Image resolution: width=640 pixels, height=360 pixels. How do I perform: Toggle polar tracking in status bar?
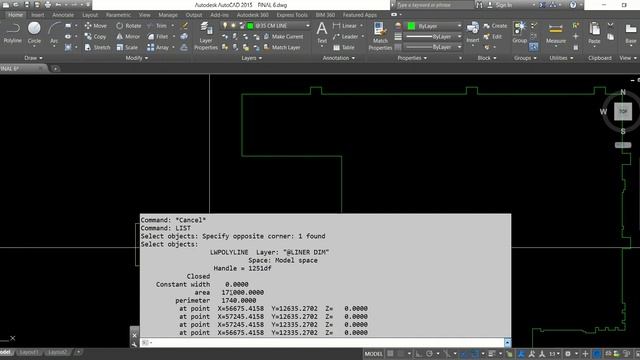[429, 354]
